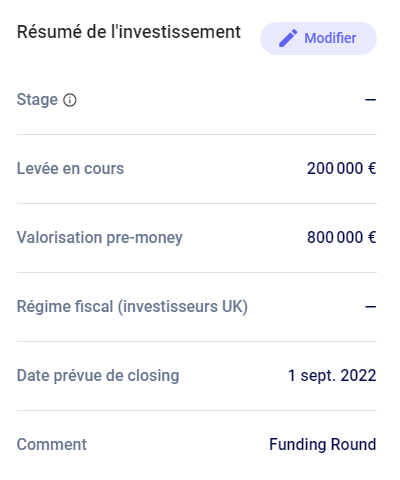This screenshot has width=400, height=480.
Task: Select the 200 000 € amount
Action: click(x=342, y=168)
